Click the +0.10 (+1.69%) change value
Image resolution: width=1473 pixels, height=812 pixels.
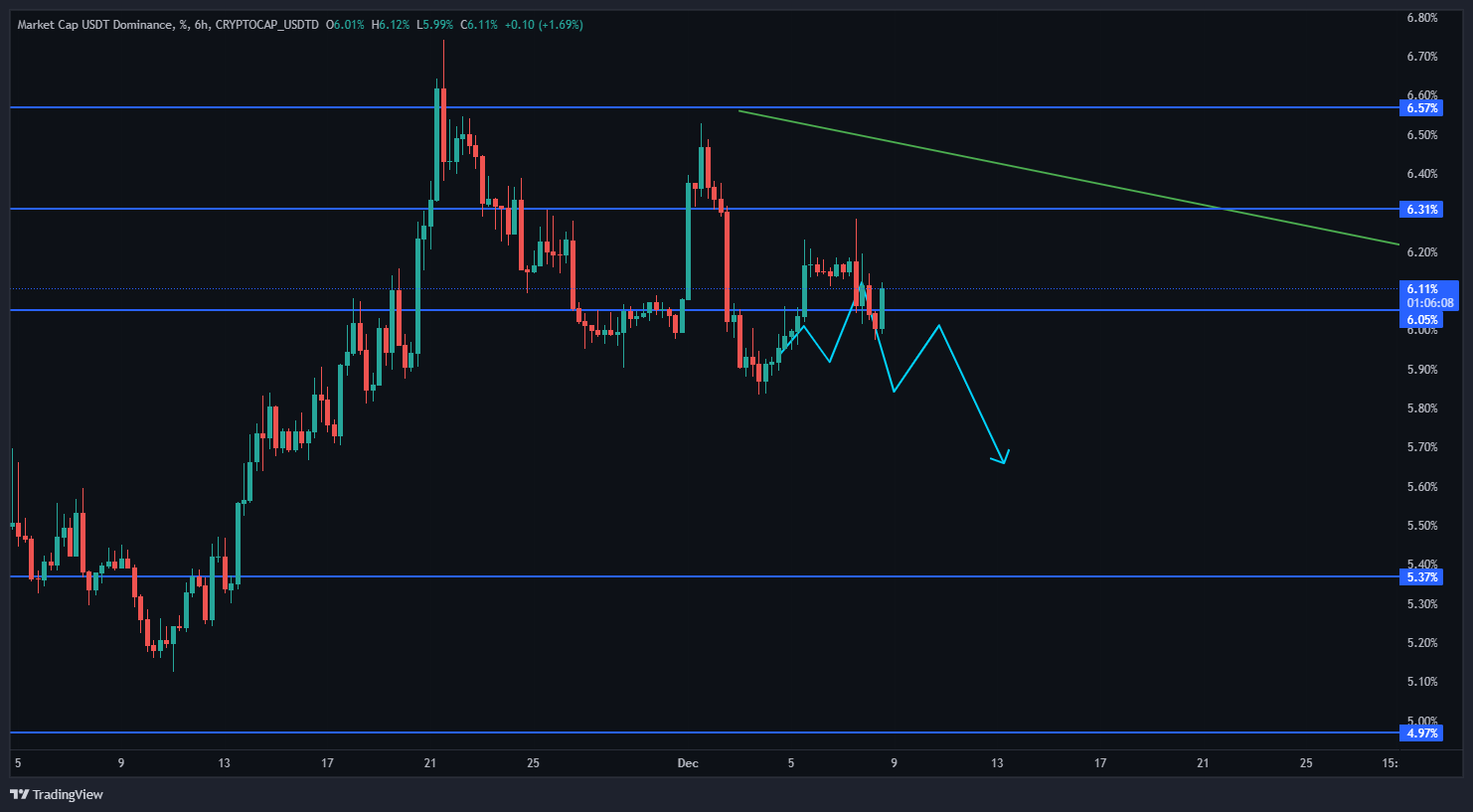point(544,25)
